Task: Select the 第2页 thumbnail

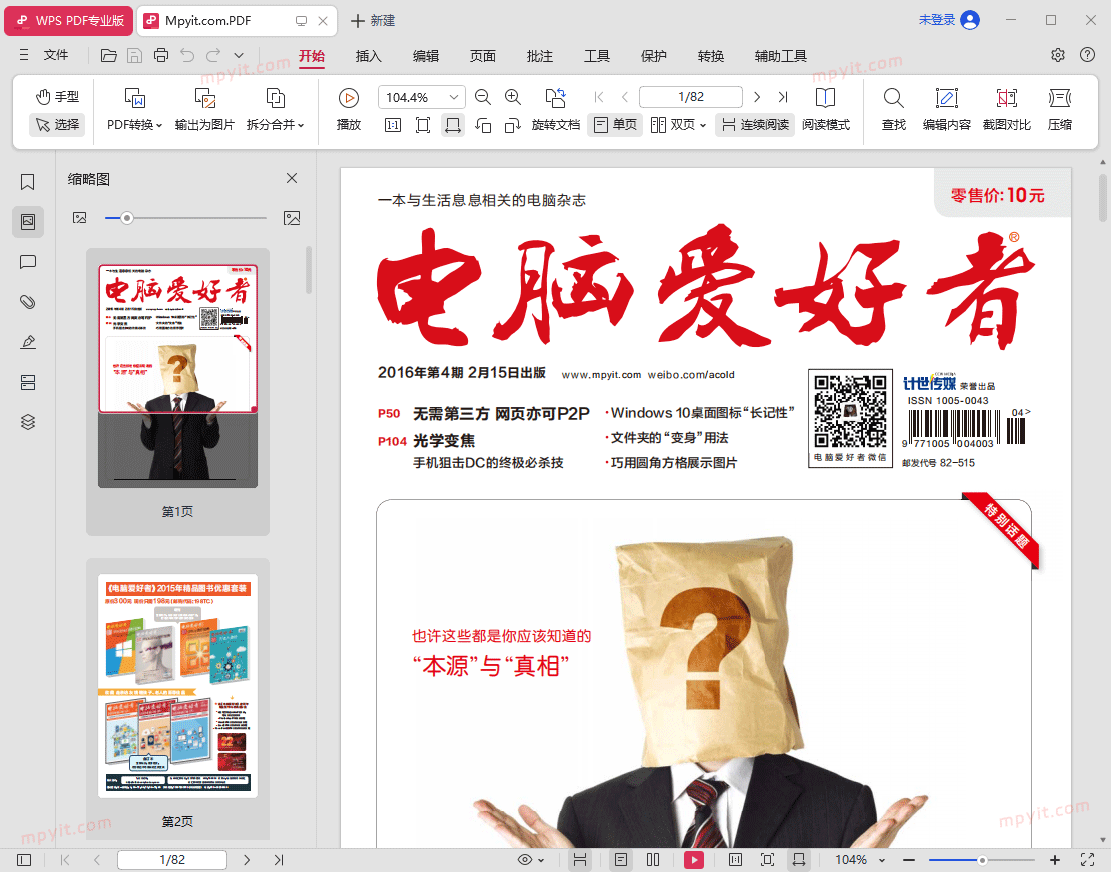Action: [x=178, y=698]
